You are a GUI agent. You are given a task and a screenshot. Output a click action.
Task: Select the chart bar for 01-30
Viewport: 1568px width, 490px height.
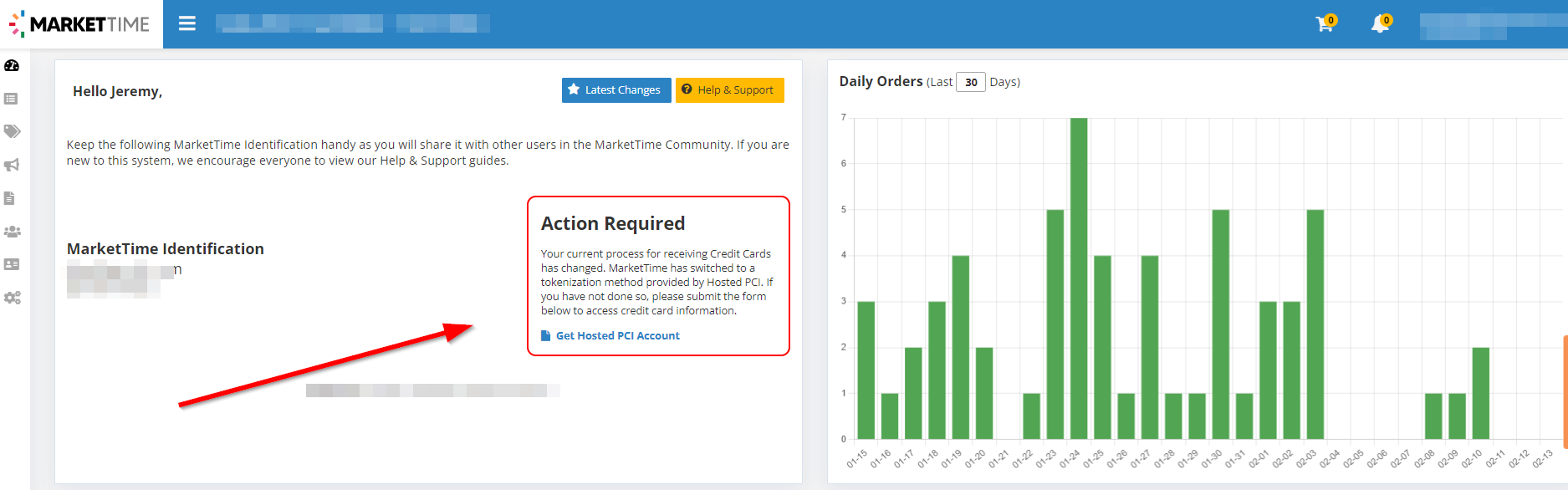coord(1221,324)
